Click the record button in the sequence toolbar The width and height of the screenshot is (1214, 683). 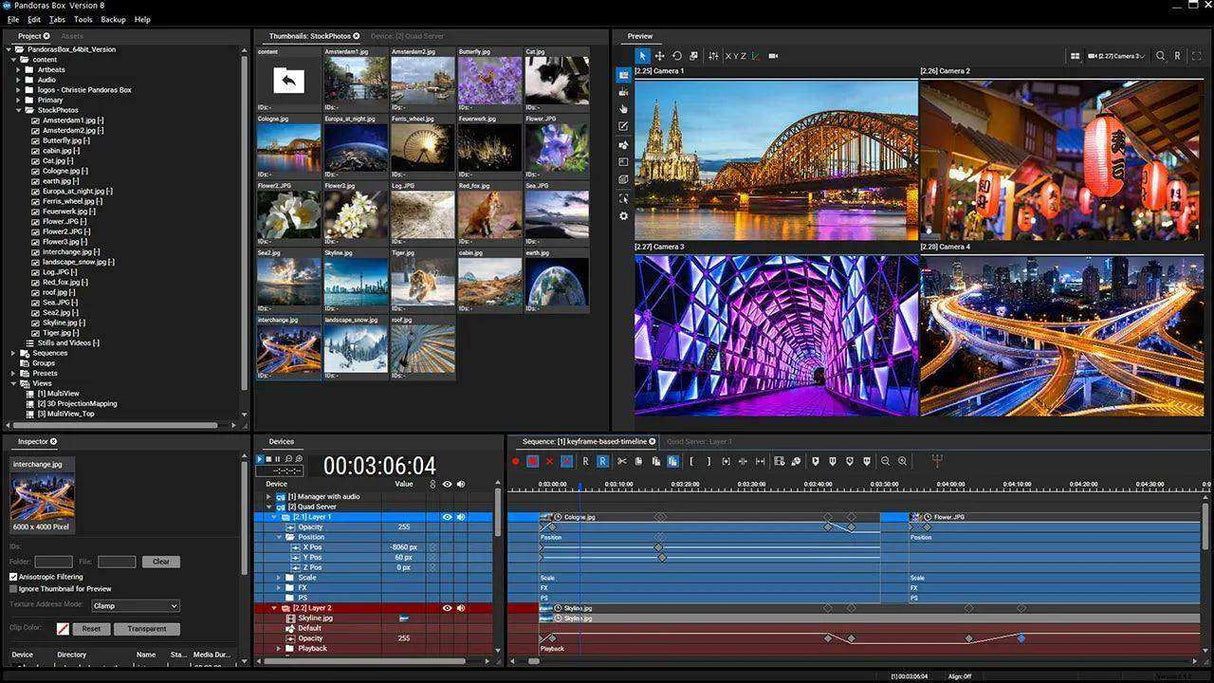[x=516, y=461]
